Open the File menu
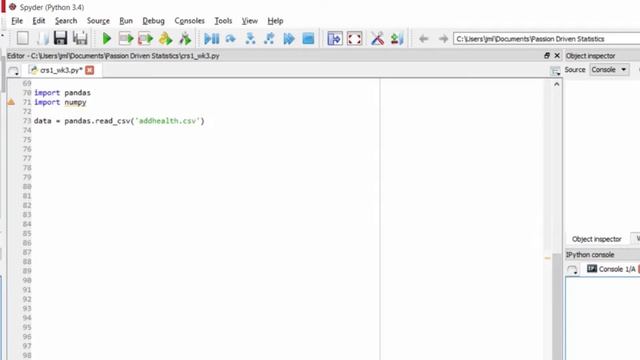Screen dimensions: 640x360 click(17, 21)
